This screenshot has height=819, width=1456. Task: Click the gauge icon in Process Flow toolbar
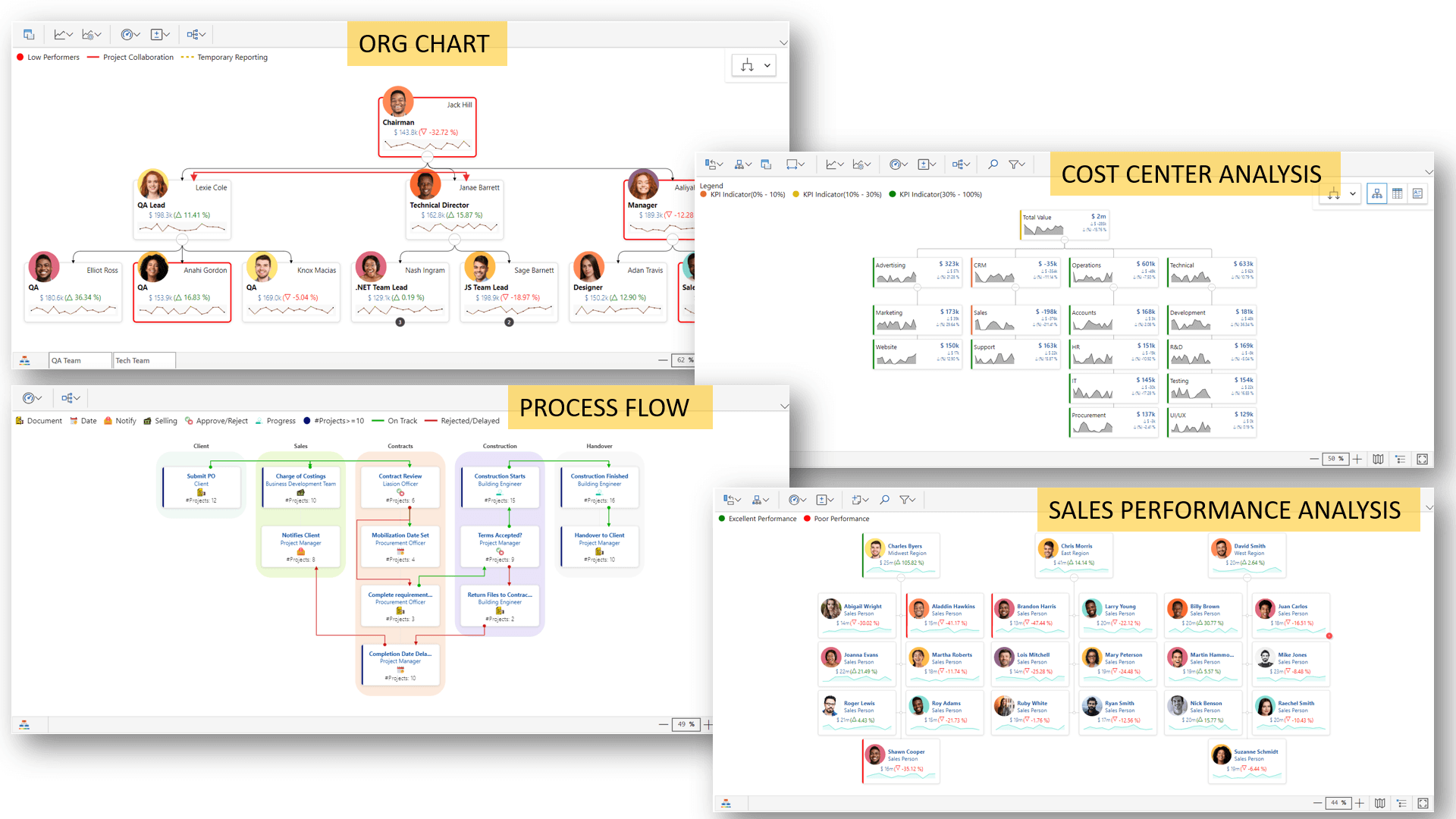pos(33,398)
